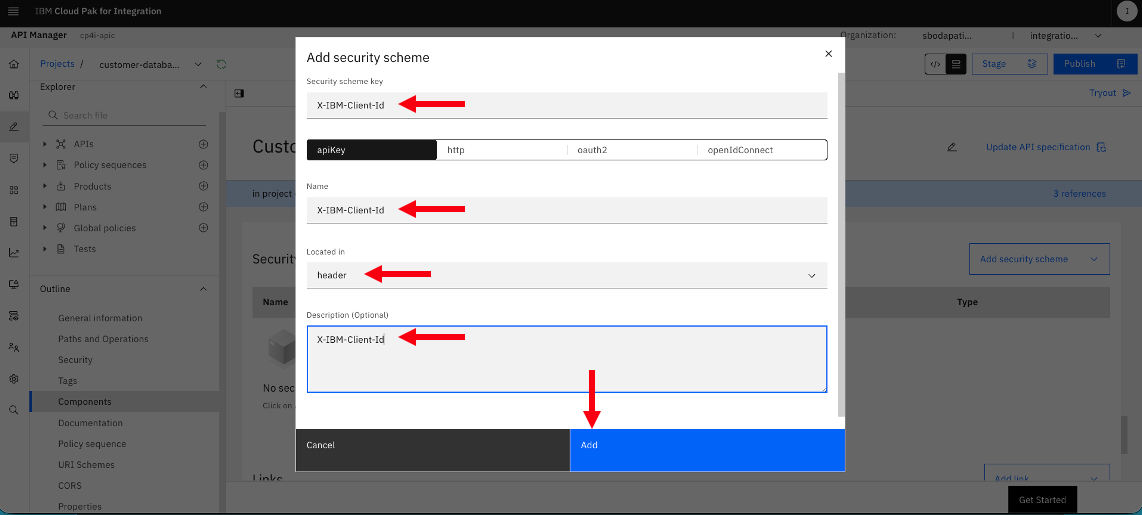Collapse the Outline section
The width and height of the screenshot is (1142, 515).
pos(203,289)
